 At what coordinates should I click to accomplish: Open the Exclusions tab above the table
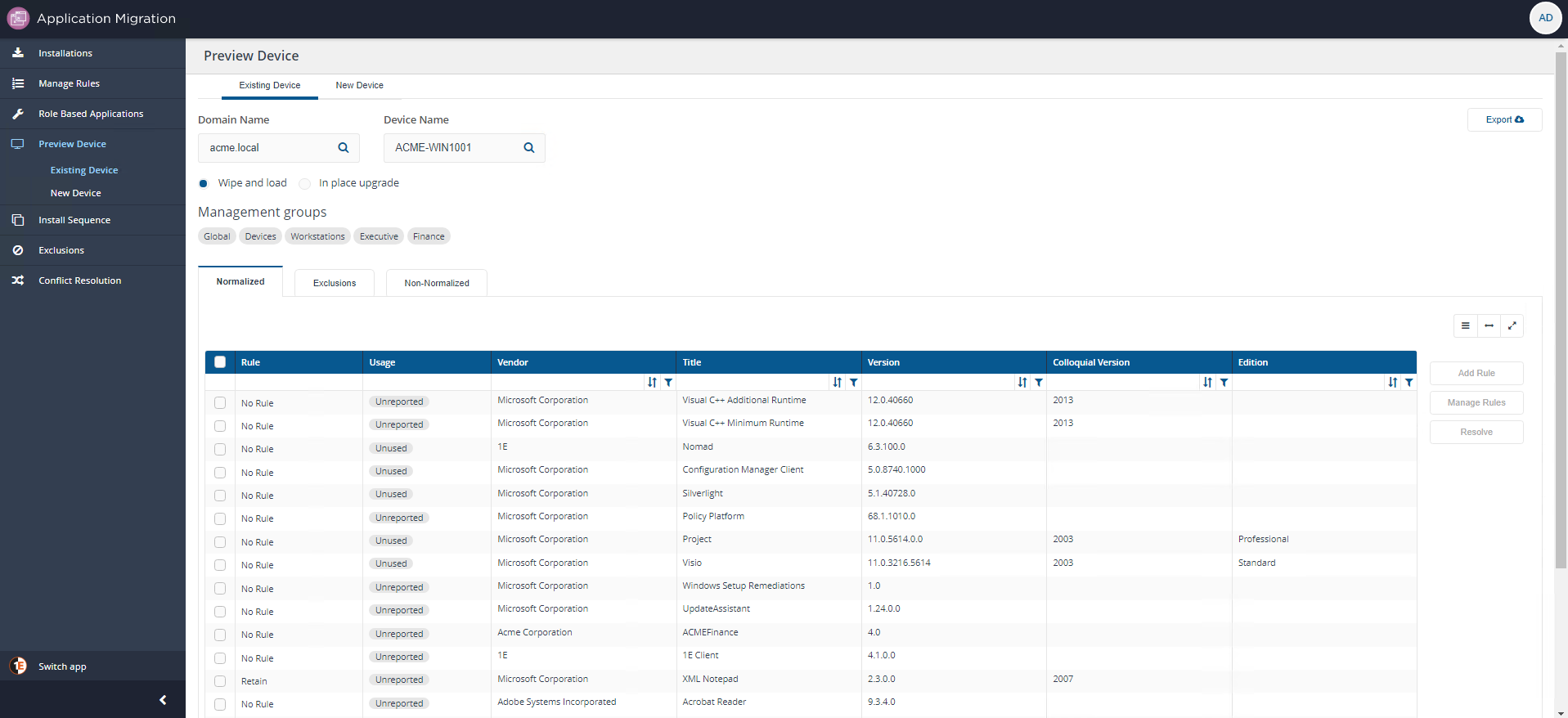pos(335,283)
